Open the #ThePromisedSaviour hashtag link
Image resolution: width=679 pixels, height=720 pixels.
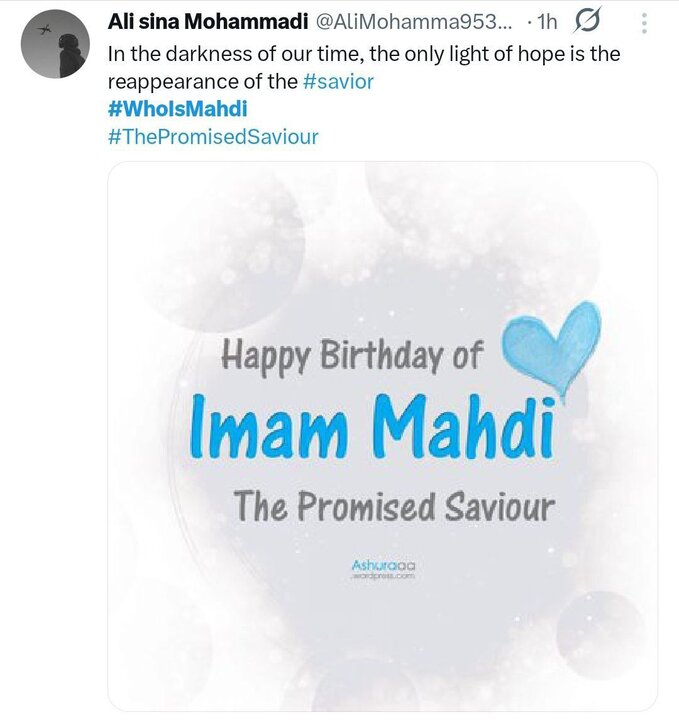pos(212,137)
